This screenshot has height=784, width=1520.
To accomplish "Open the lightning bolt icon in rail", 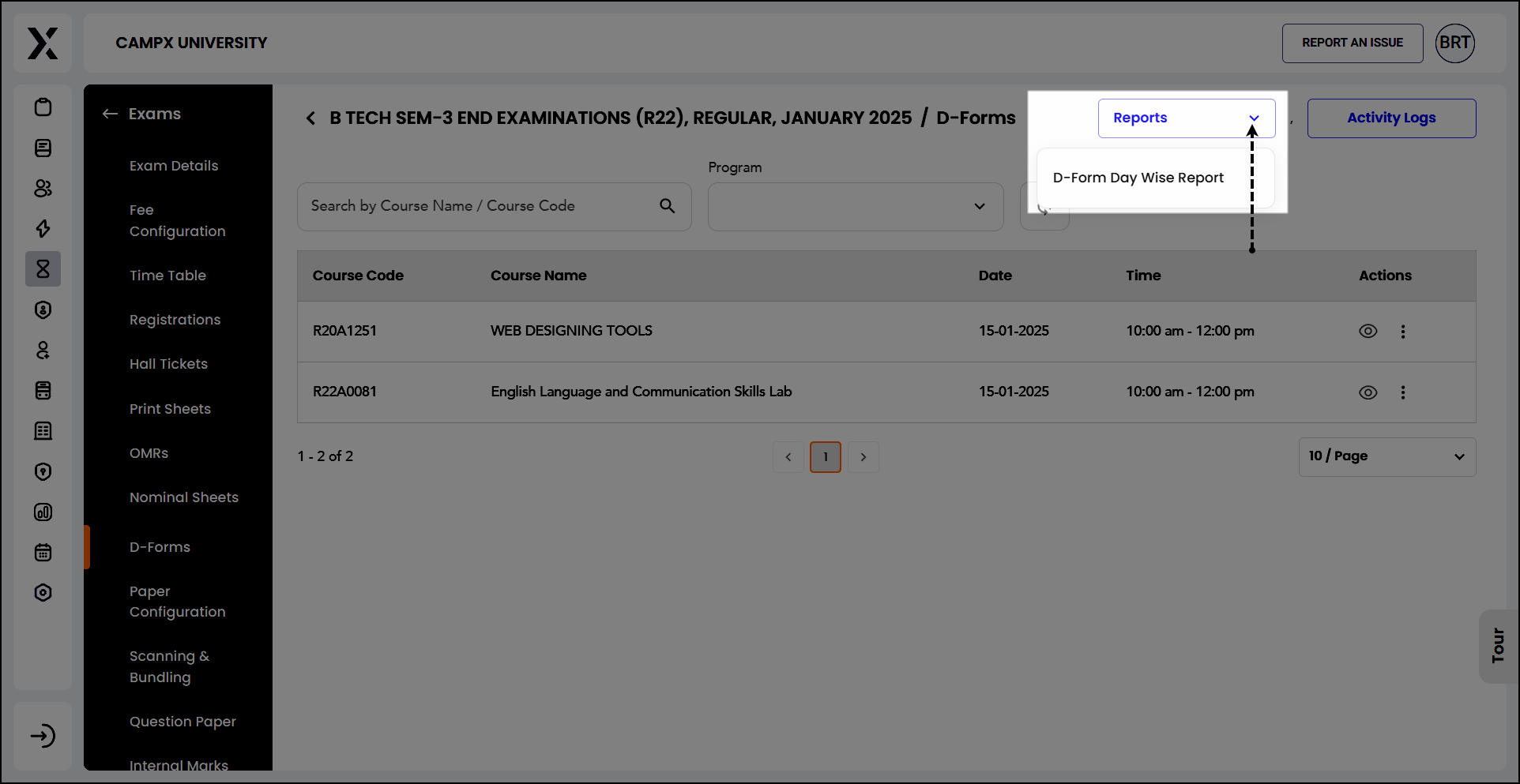I will [43, 228].
